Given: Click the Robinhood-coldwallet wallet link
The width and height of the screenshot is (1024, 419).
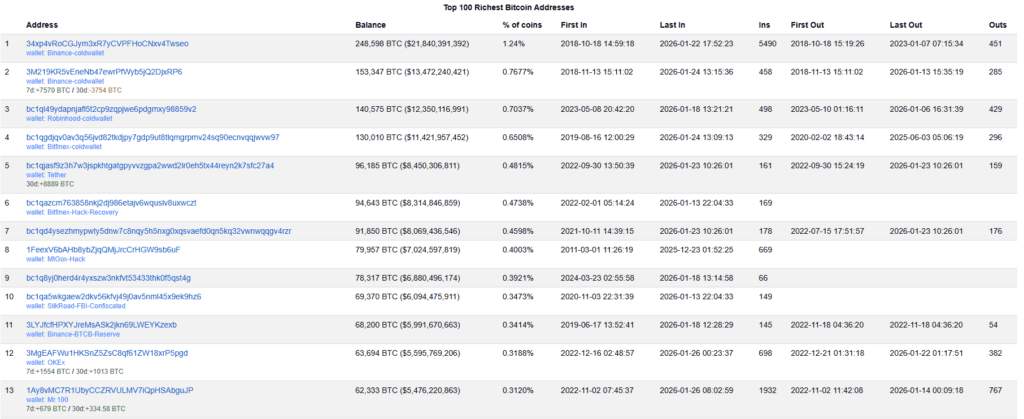Looking at the screenshot, I should coord(70,117).
